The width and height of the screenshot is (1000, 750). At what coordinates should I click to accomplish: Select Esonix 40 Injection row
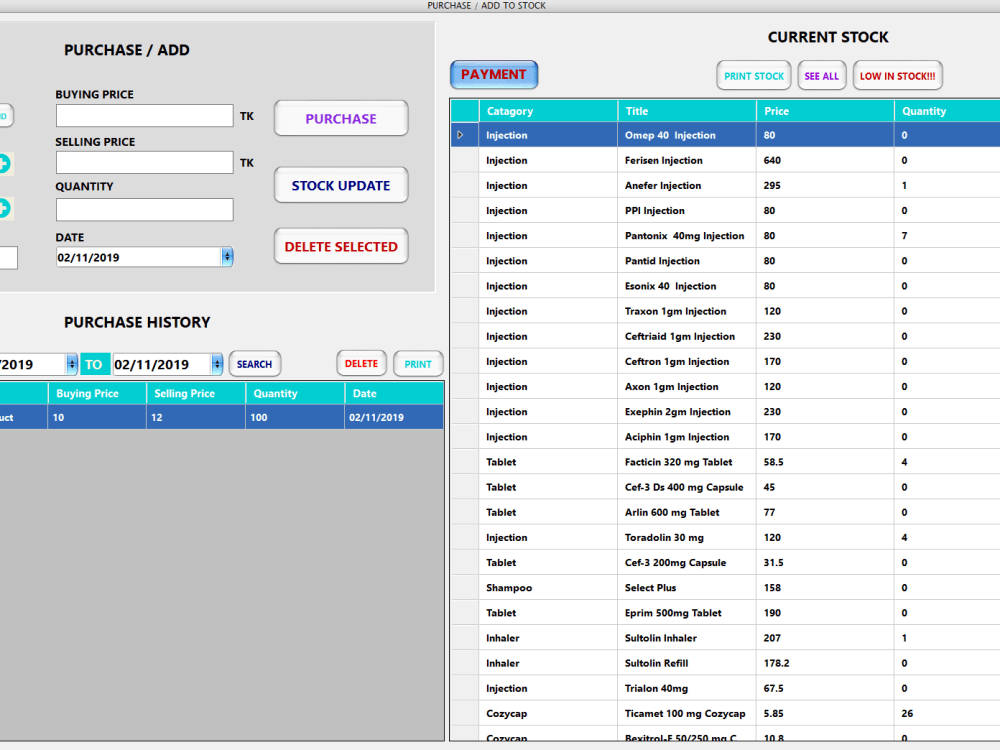pyautogui.click(x=726, y=286)
